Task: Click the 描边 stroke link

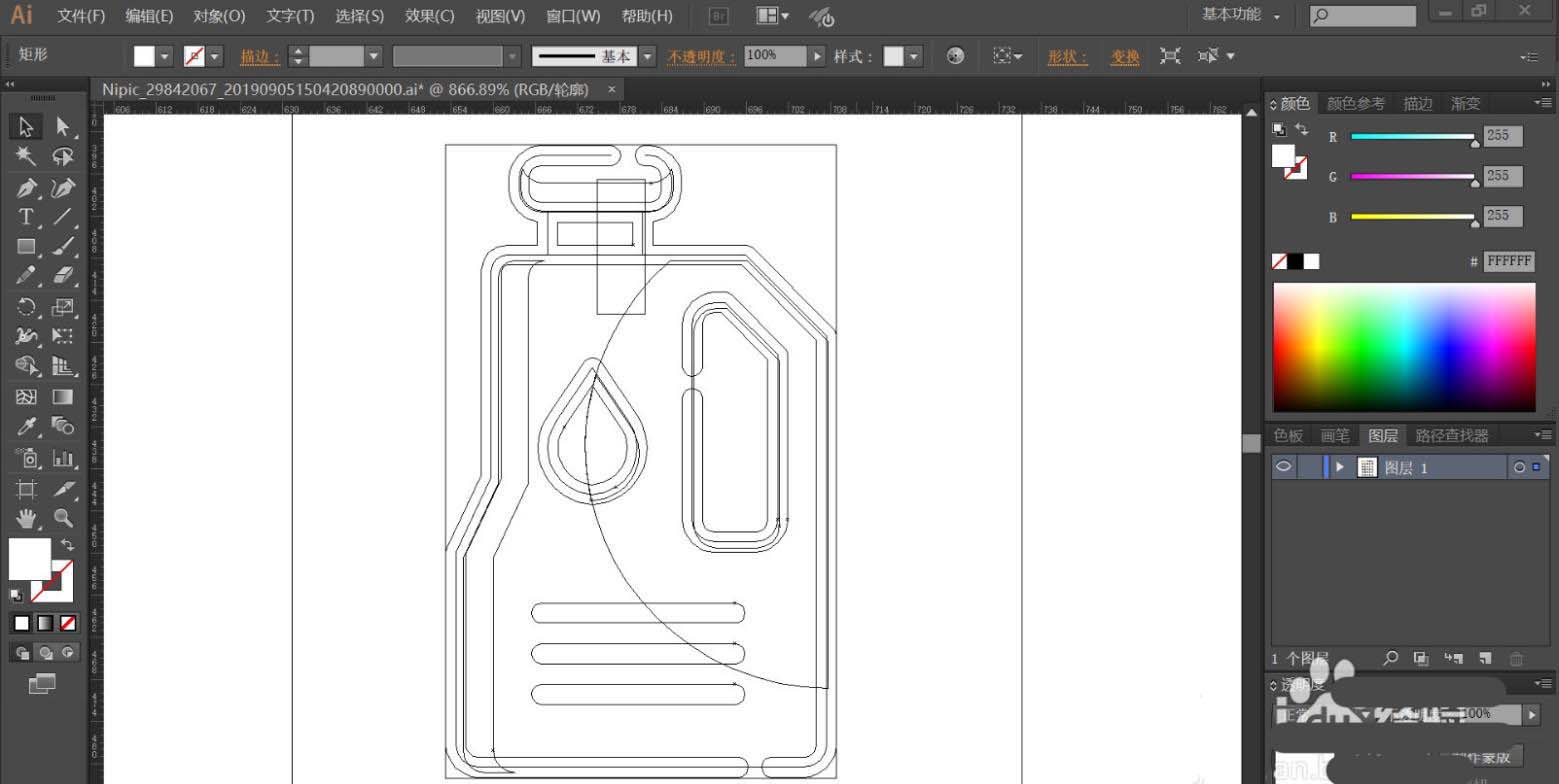Action: [260, 56]
